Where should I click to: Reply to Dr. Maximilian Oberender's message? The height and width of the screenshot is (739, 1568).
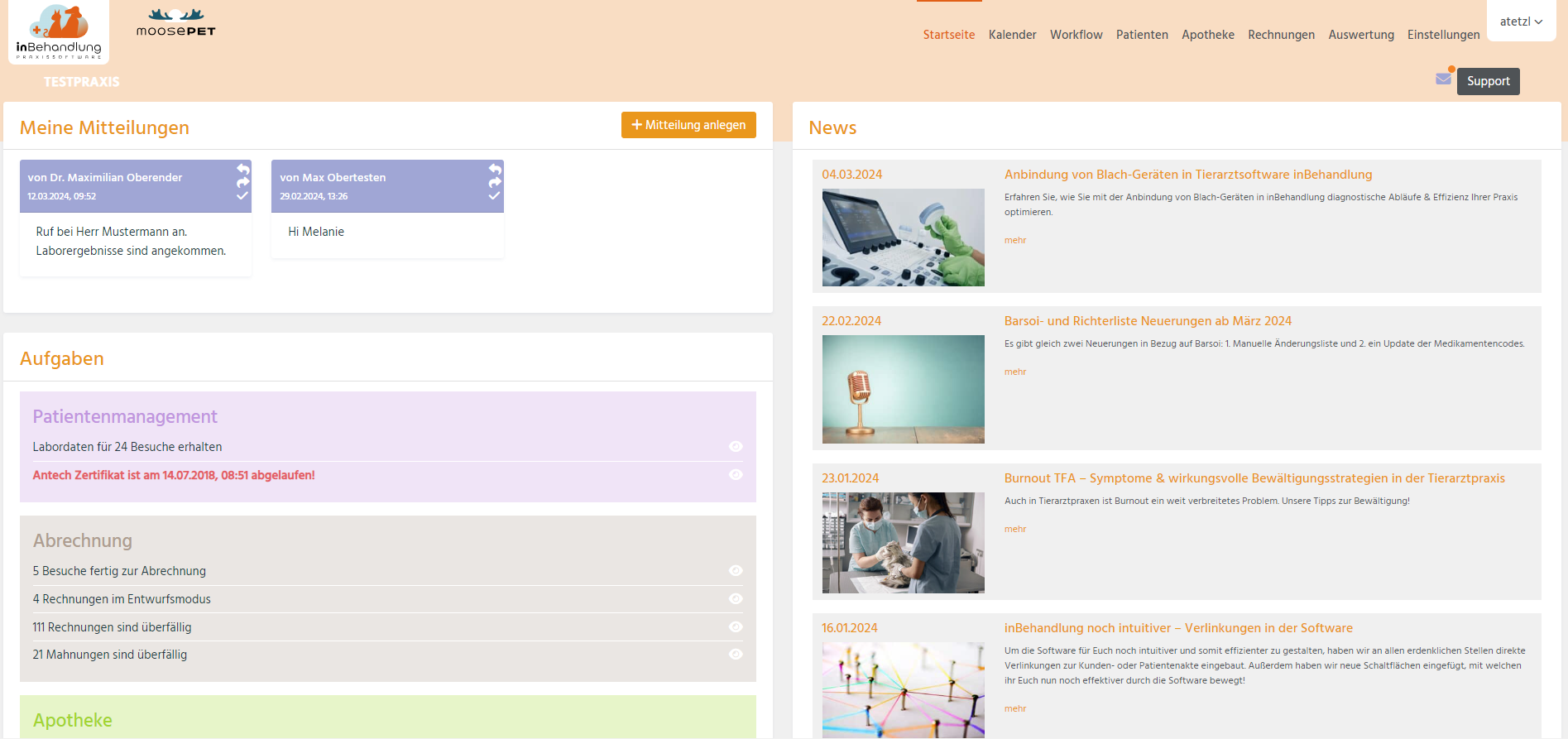(243, 169)
